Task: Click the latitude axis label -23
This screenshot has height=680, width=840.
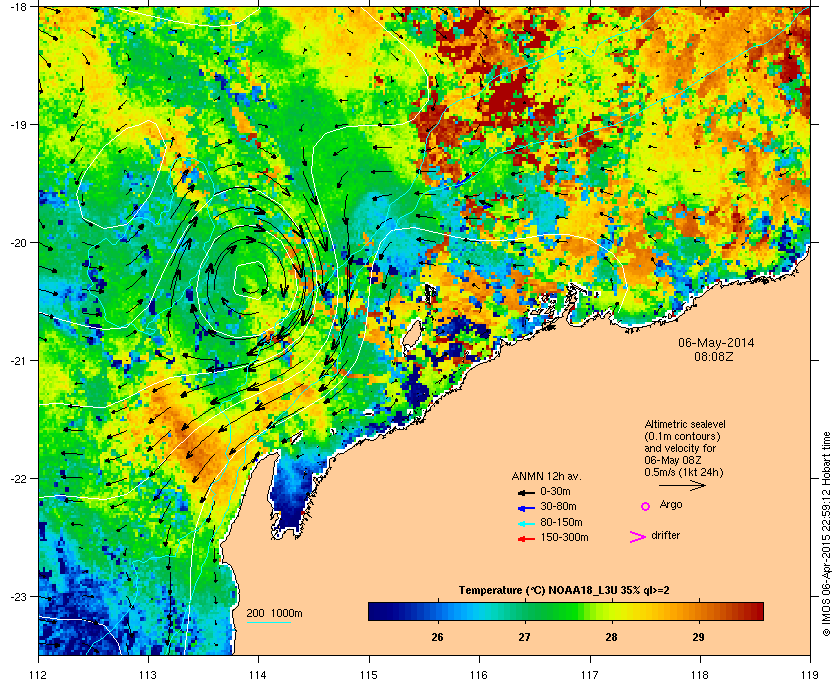Action: pyautogui.click(x=17, y=596)
